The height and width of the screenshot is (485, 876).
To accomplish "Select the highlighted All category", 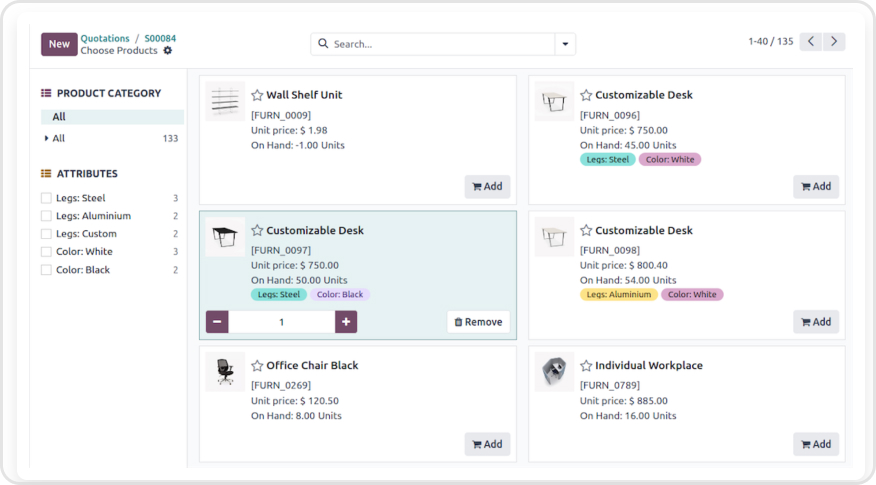I will [x=112, y=117].
